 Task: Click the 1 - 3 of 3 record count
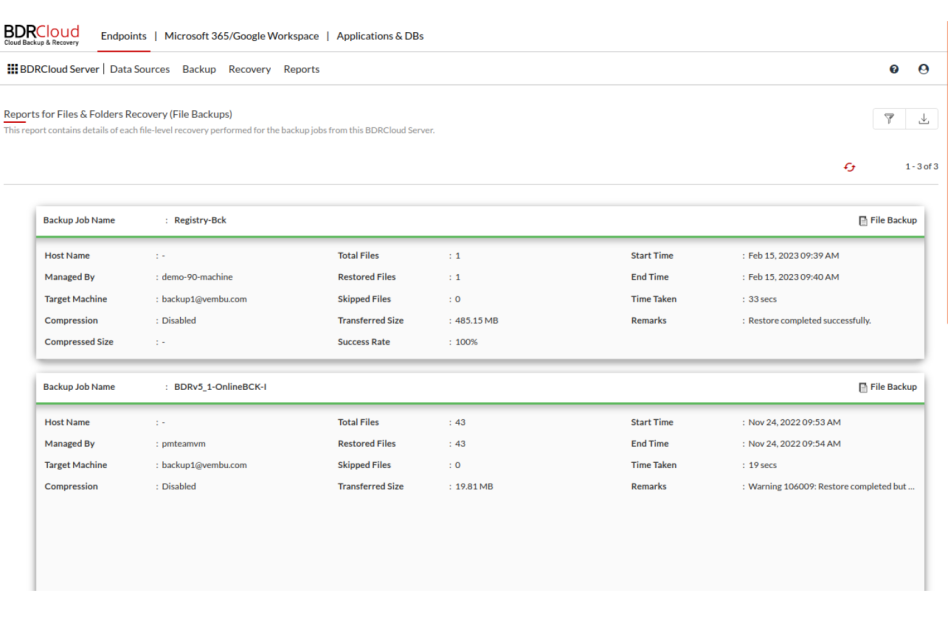921,166
